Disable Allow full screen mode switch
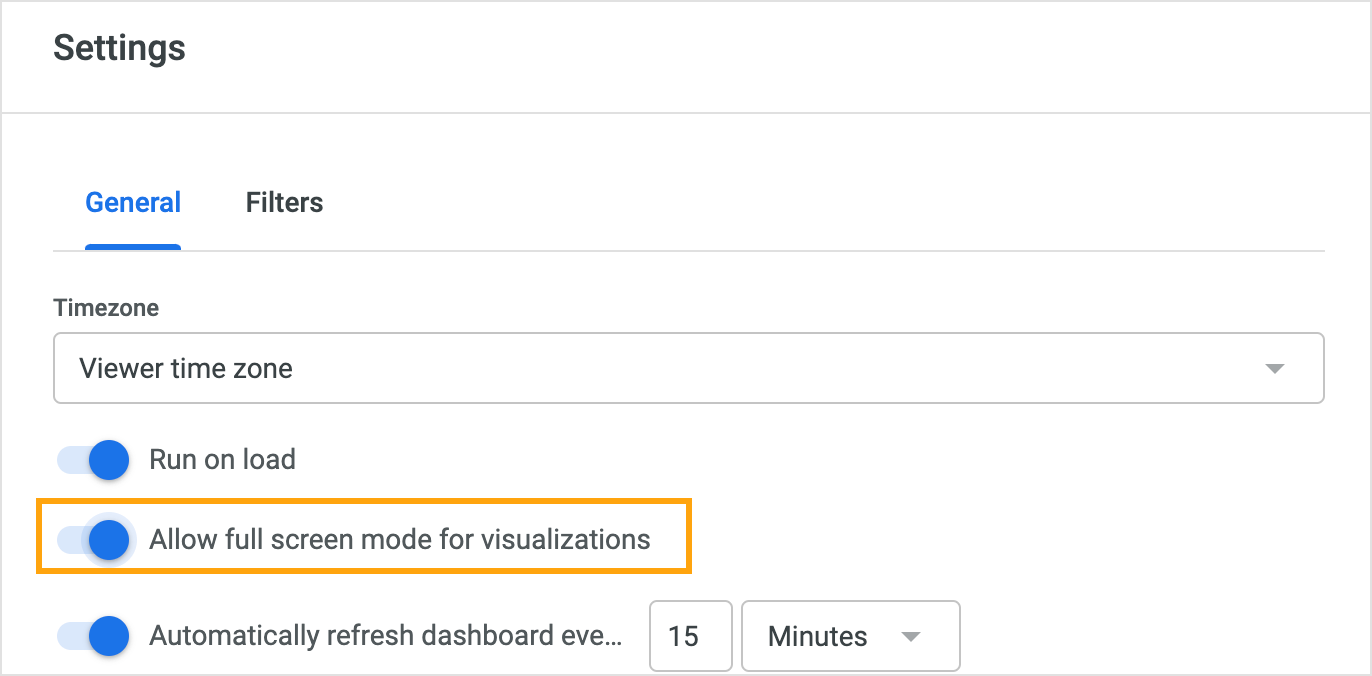The image size is (1372, 676). [x=93, y=540]
